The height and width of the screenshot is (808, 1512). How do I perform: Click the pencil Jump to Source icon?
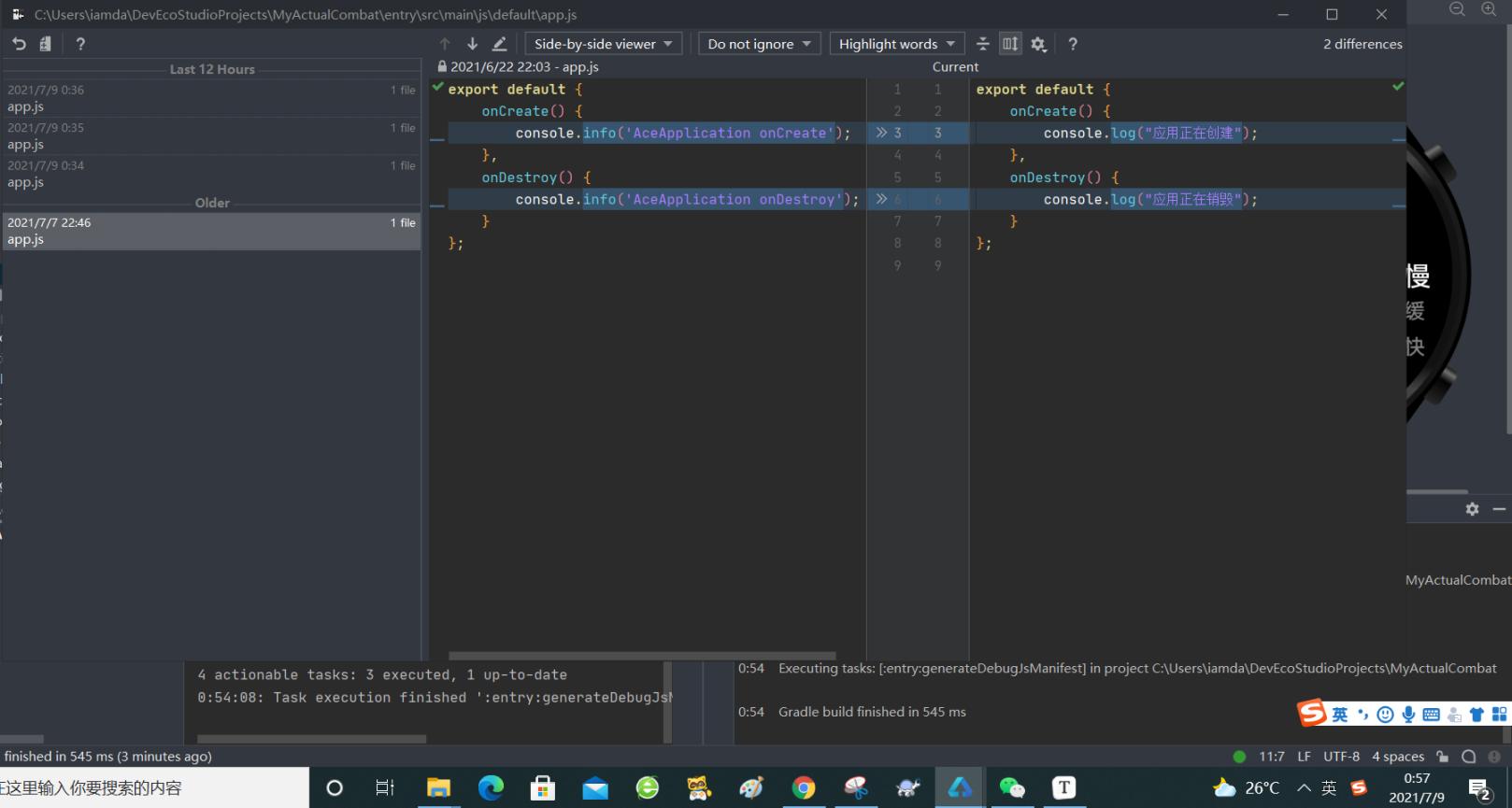(500, 44)
